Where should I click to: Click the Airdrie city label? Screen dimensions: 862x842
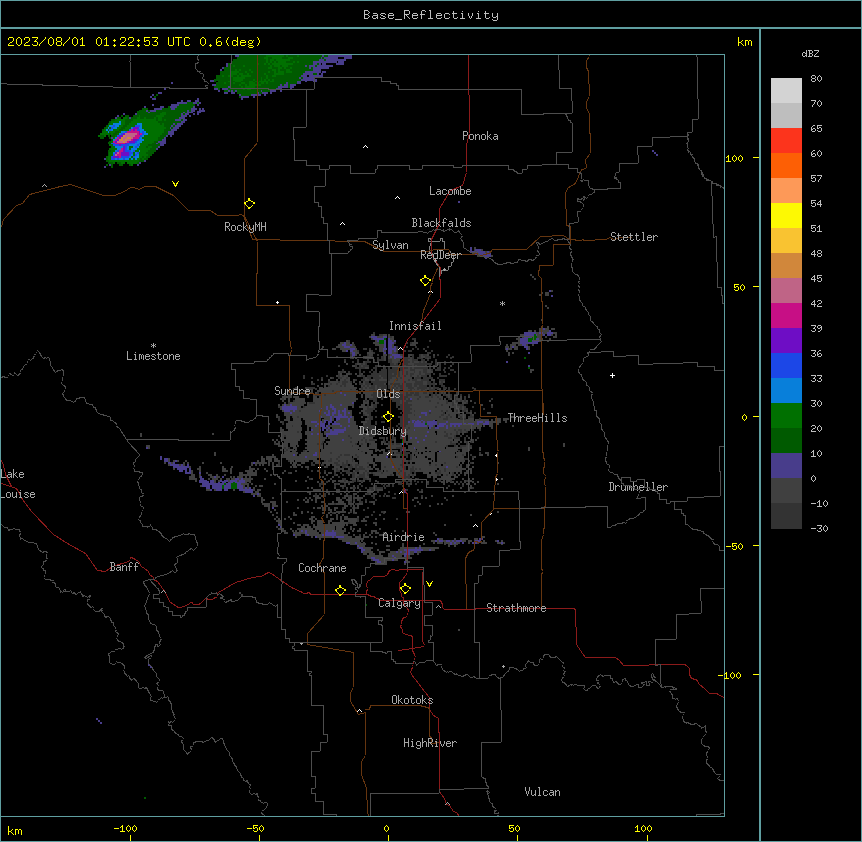pyautogui.click(x=403, y=537)
